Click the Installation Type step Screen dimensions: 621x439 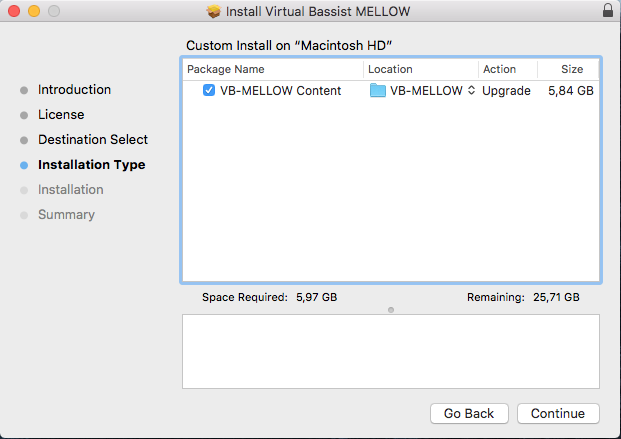(x=91, y=164)
